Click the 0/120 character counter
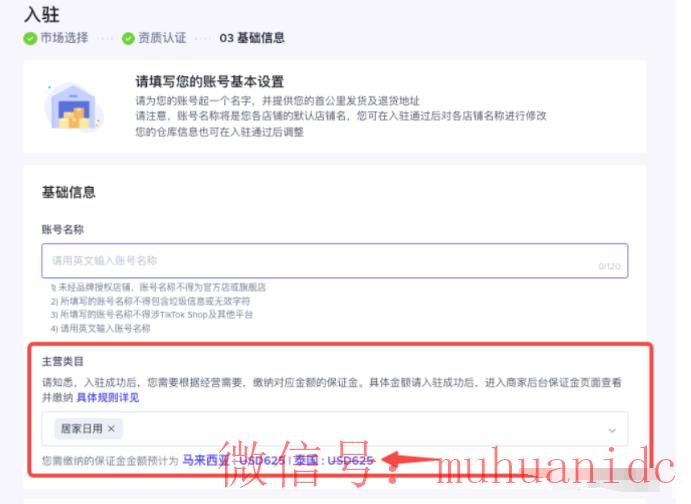This screenshot has width=691, height=504. [x=609, y=267]
